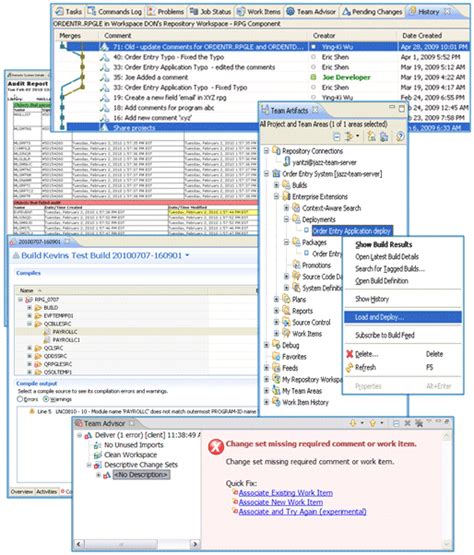Click the Share projects history entry
The width and height of the screenshot is (474, 555).
pyautogui.click(x=134, y=128)
